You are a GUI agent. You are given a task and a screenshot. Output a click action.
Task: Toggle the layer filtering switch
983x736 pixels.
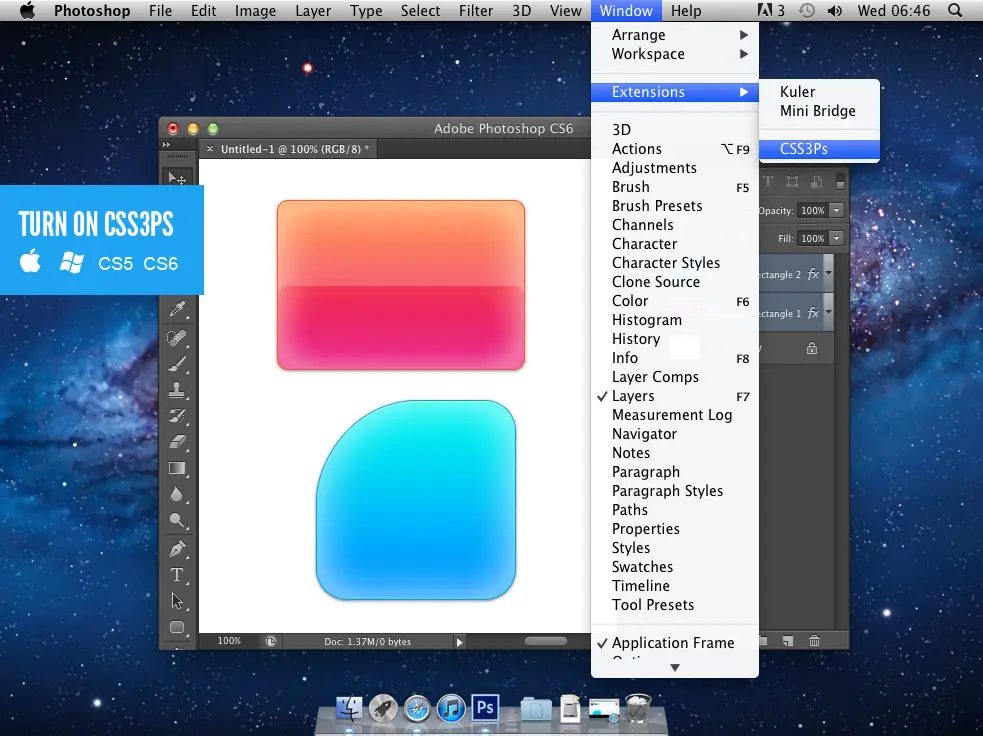click(840, 182)
